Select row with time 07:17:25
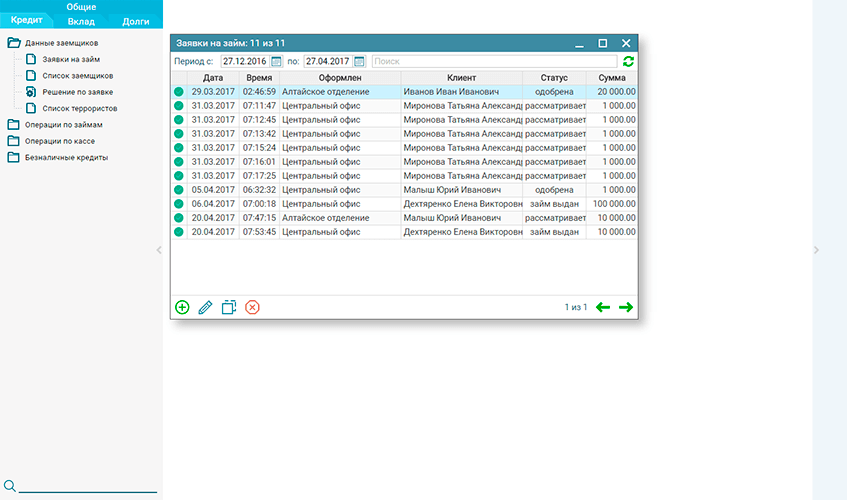847x500 pixels. point(404,176)
